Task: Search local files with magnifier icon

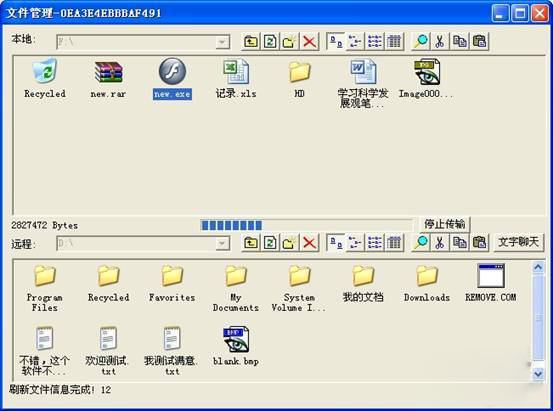Action: (421, 42)
